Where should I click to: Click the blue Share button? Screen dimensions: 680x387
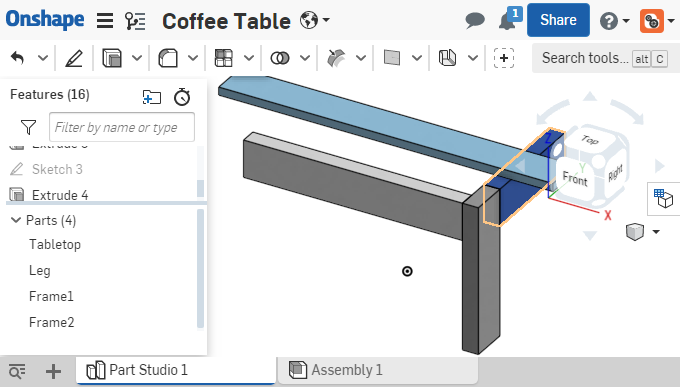tap(558, 20)
